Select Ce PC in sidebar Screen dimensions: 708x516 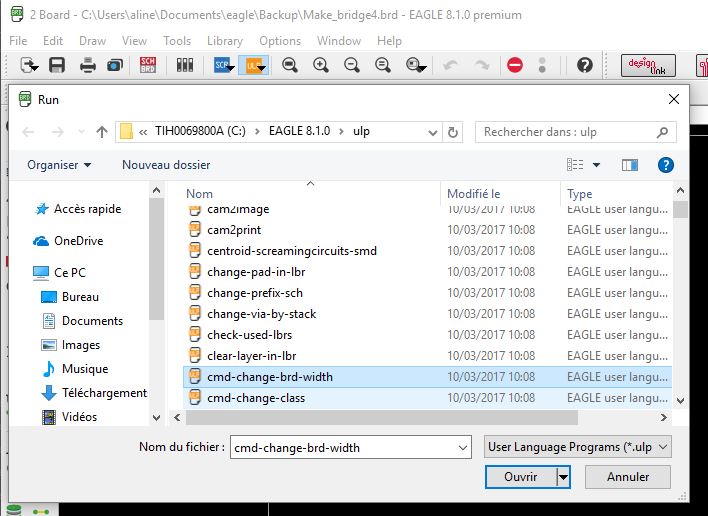(x=60, y=273)
